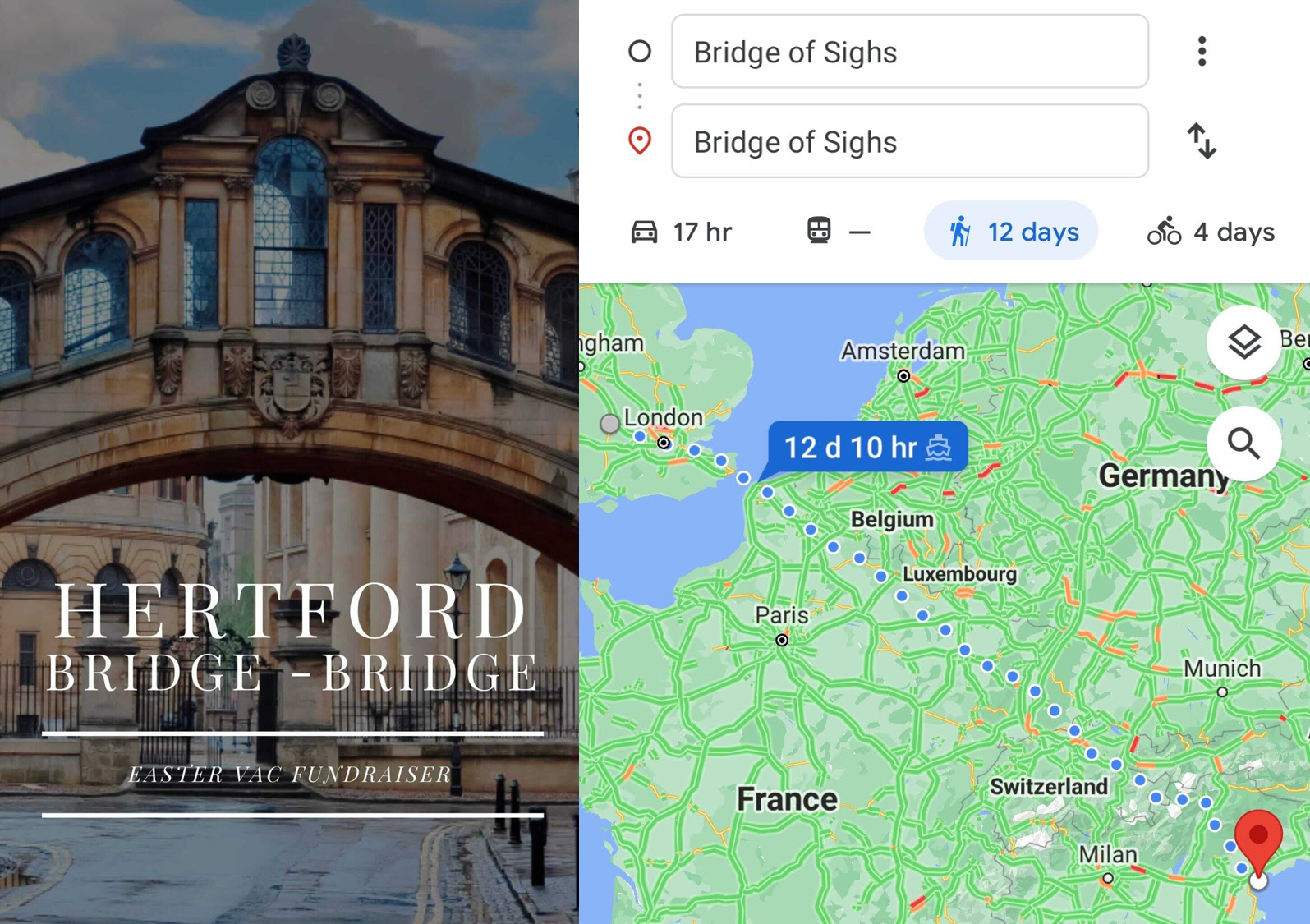
Task: Open the map layers button
Action: (x=1243, y=342)
